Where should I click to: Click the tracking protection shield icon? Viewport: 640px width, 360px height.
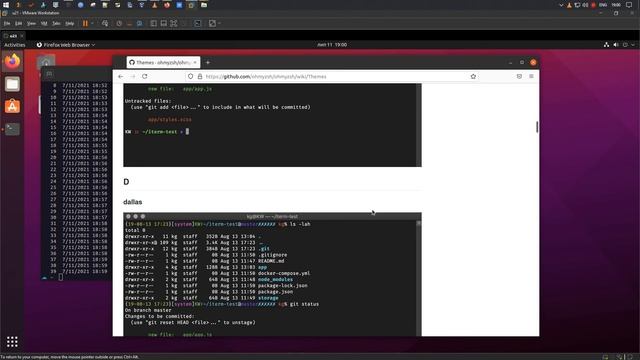click(191, 76)
